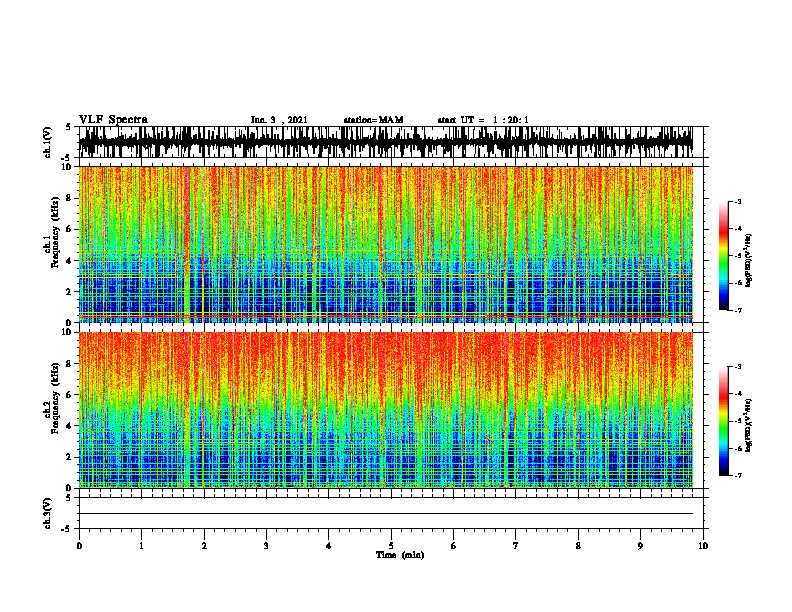Screen dimensions: 792x612
Task: Click time axis tick label "8"
Action: [x=578, y=546]
